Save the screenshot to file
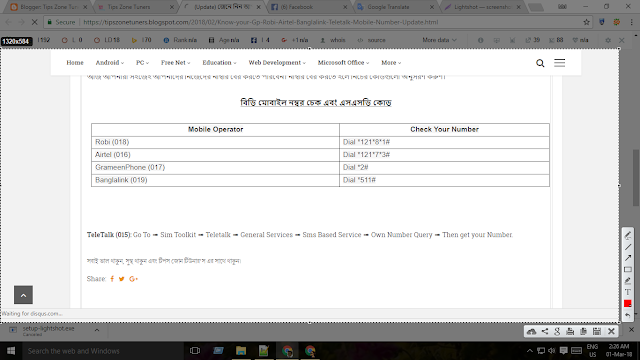Viewport: 640px width, 360px height. 597,331
